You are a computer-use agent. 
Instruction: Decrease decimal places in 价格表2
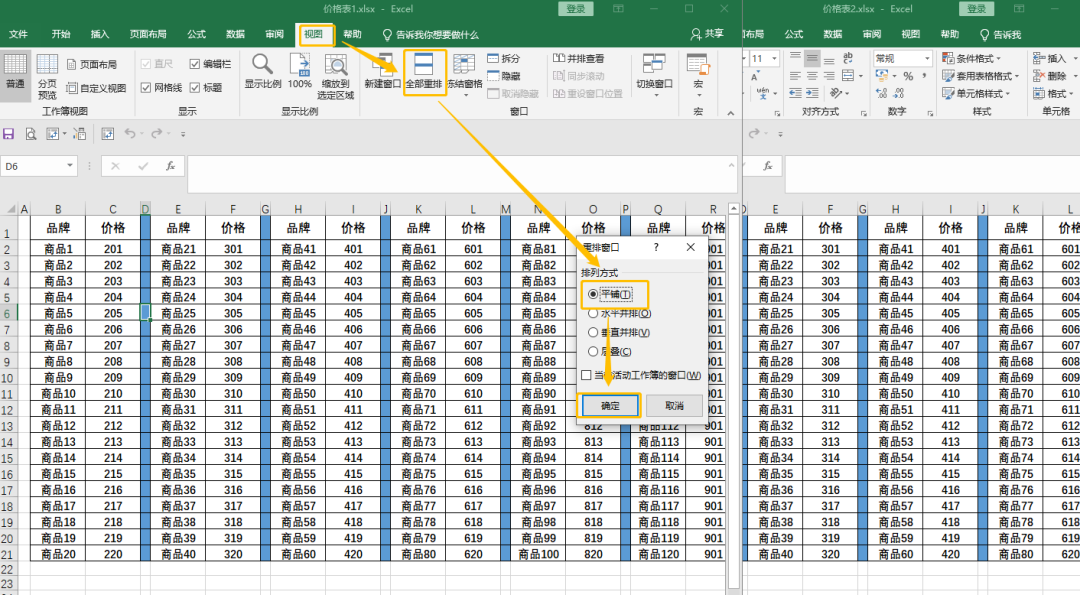point(900,93)
